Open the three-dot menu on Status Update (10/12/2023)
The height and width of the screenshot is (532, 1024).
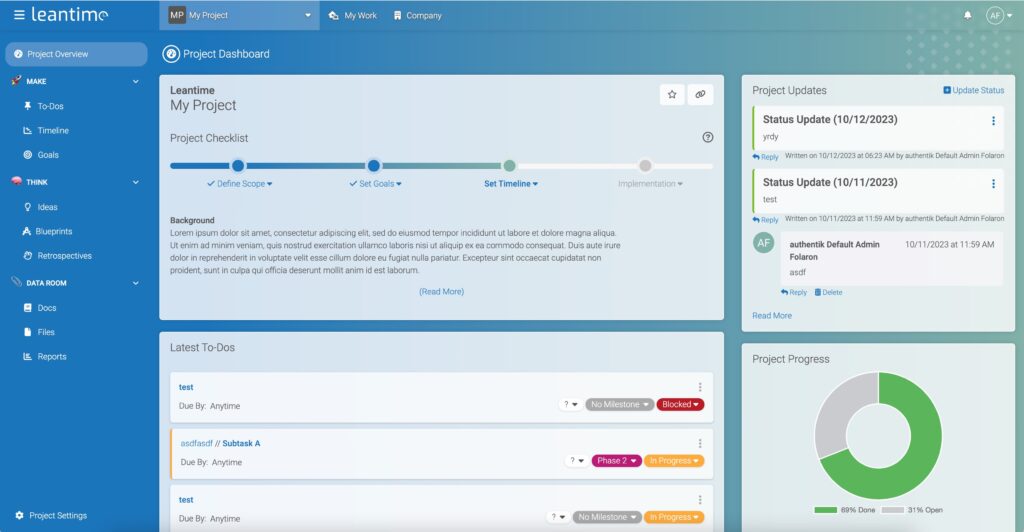(993, 121)
